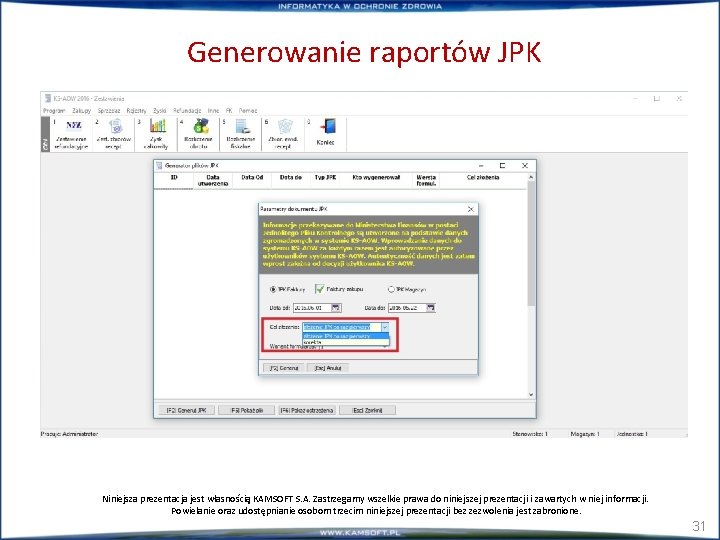The width and height of the screenshot is (720, 540).
Task: Open the bar chart profit icon numbered 3
Action: click(x=158, y=125)
